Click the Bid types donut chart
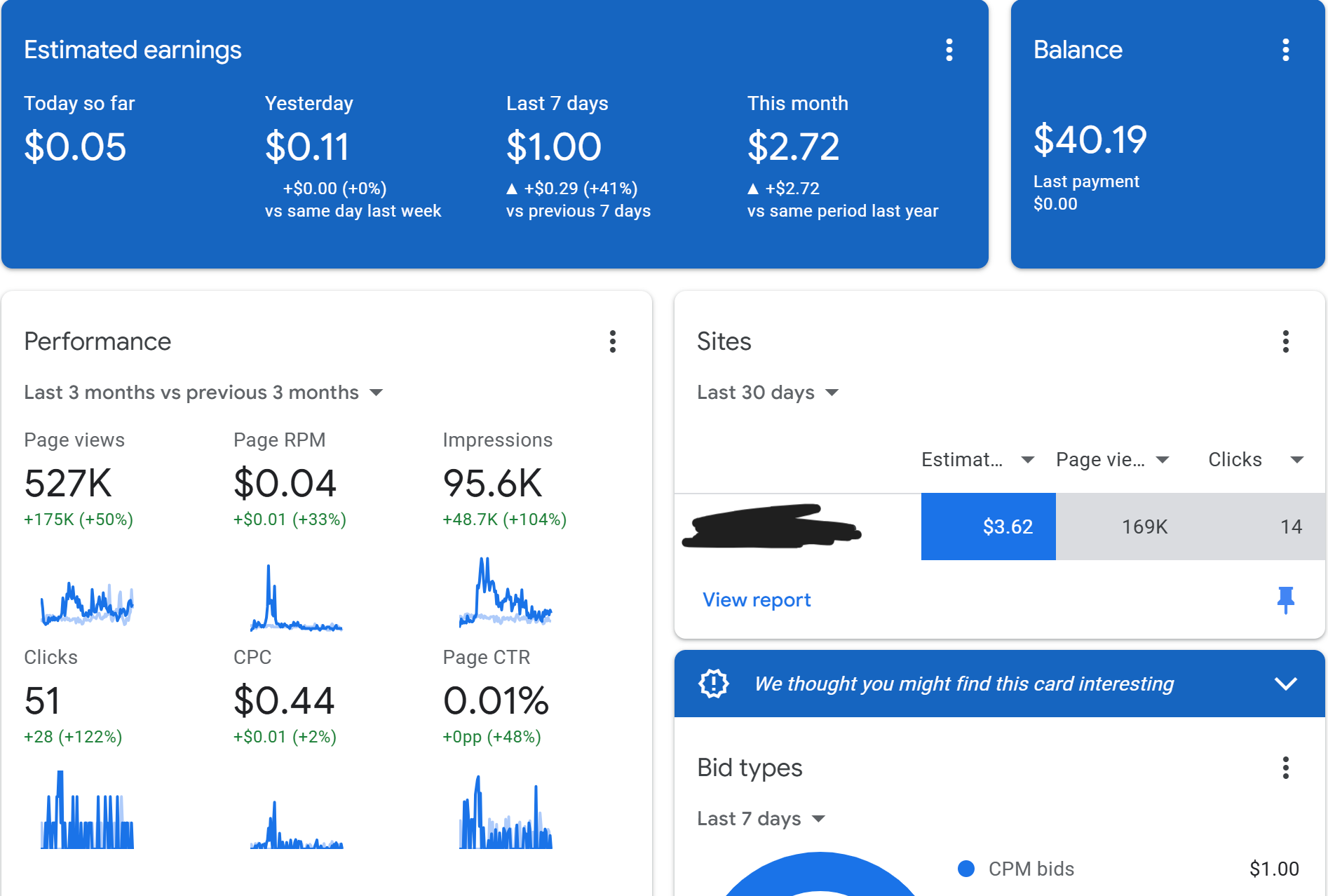This screenshot has height=896, width=1328. pos(820,874)
